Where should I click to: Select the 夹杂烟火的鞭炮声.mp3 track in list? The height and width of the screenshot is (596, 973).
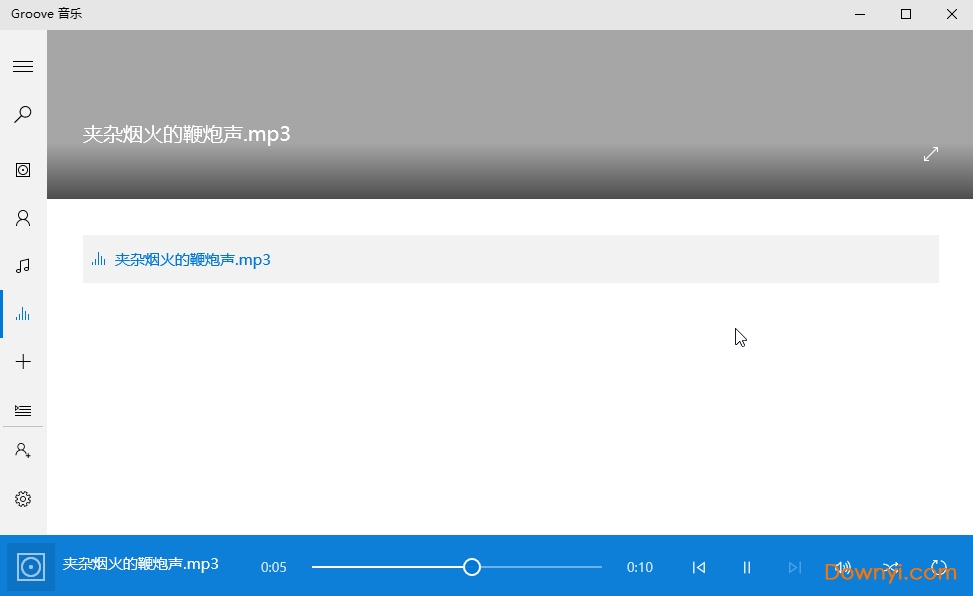pyautogui.click(x=193, y=259)
